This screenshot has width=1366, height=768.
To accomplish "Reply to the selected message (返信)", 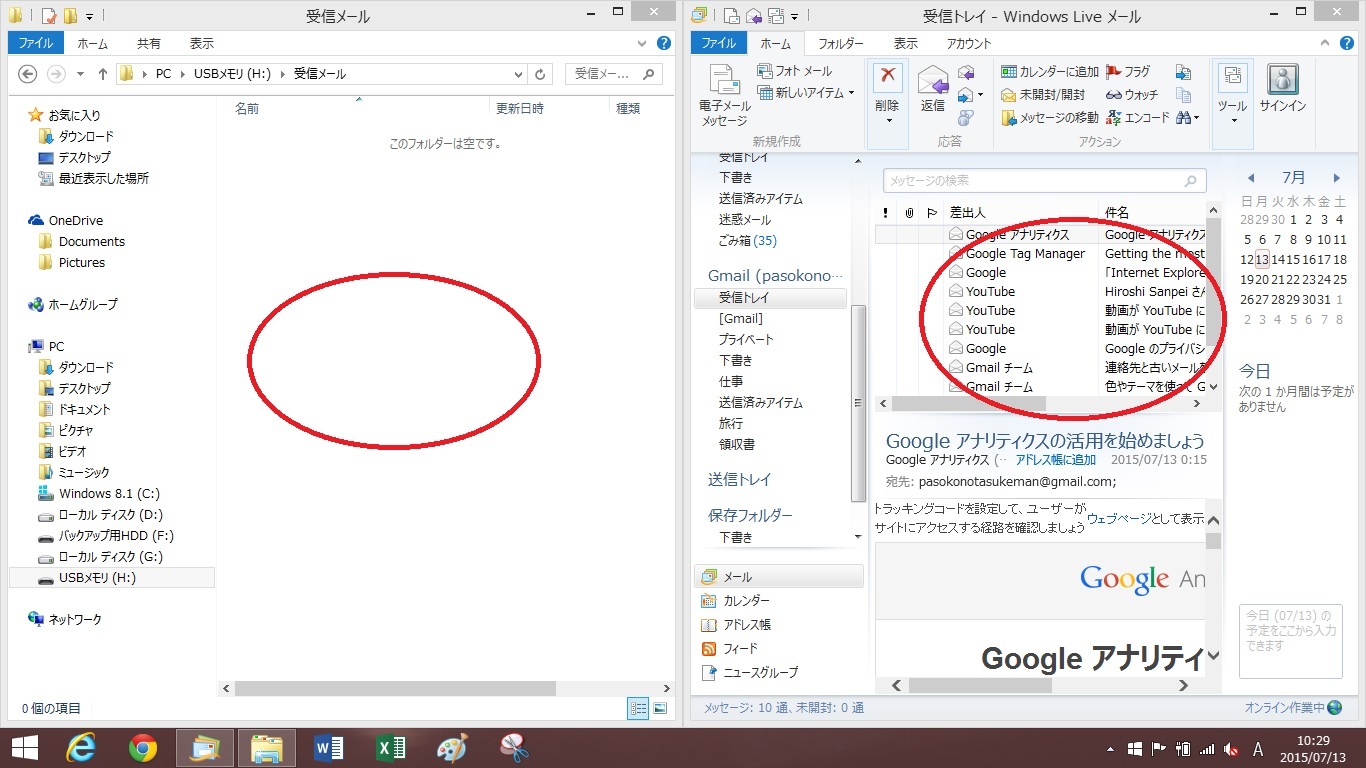I will 933,89.
